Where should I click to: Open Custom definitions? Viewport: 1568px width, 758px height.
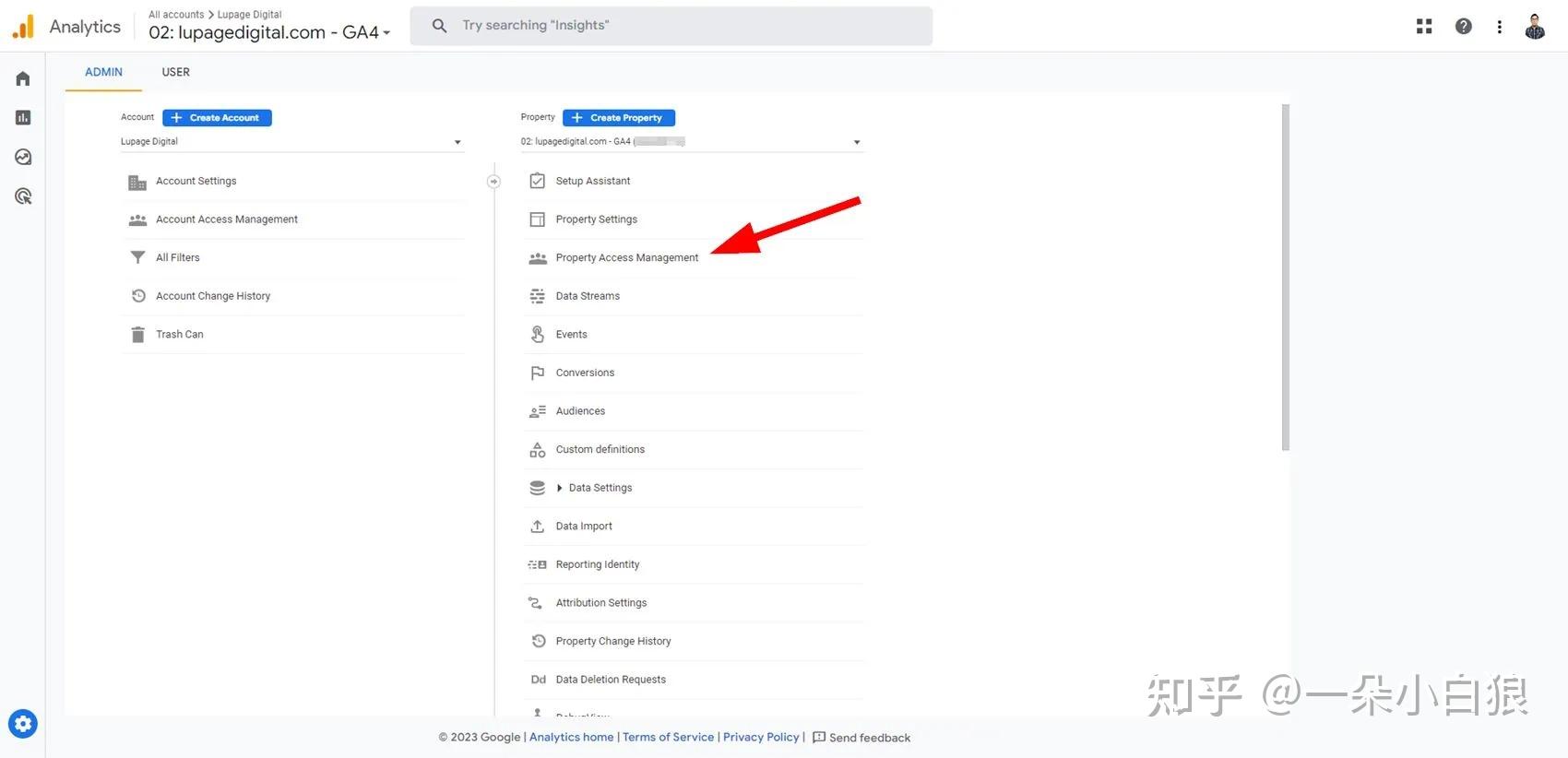(x=600, y=450)
